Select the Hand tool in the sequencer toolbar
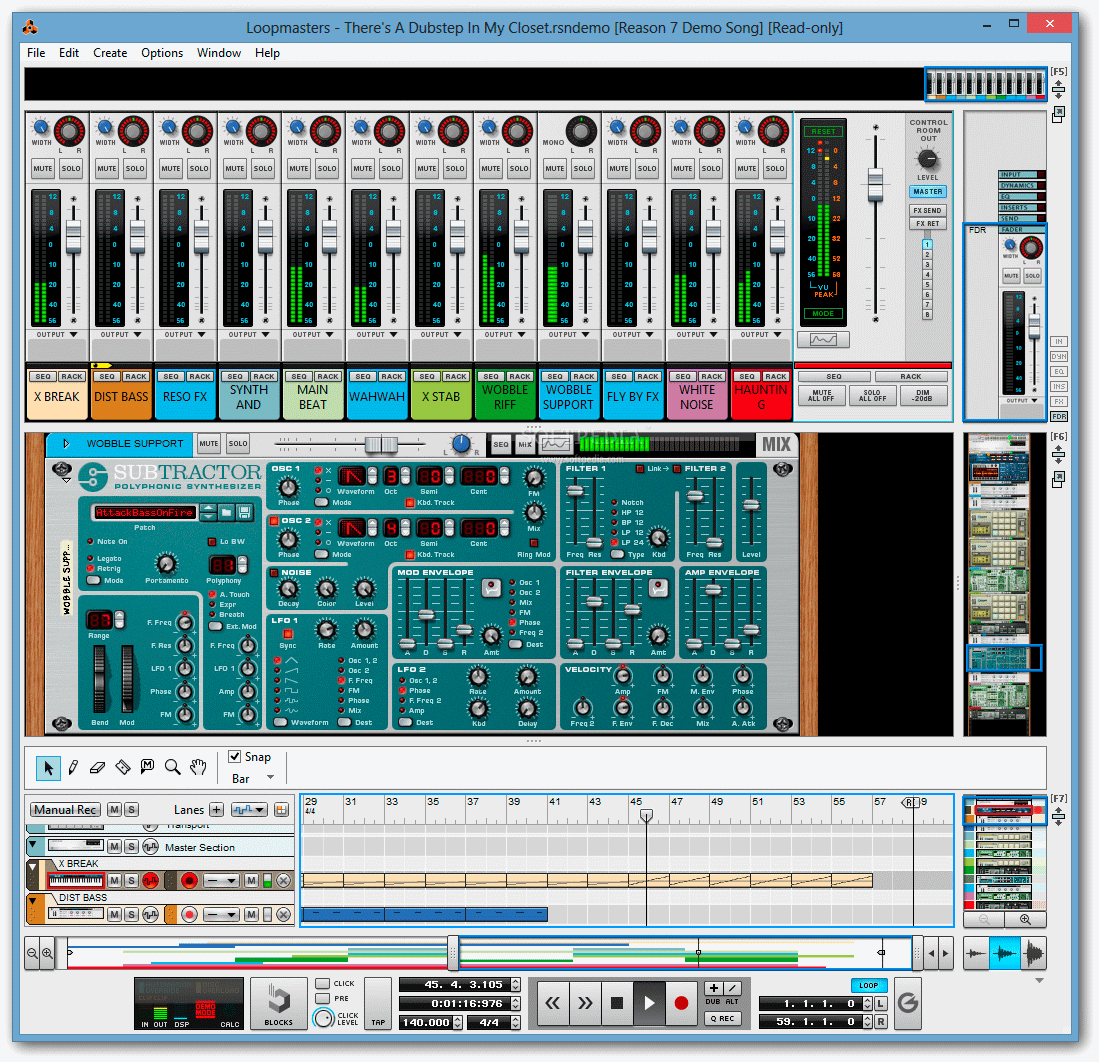The width and height of the screenshot is (1099, 1062). 197,767
